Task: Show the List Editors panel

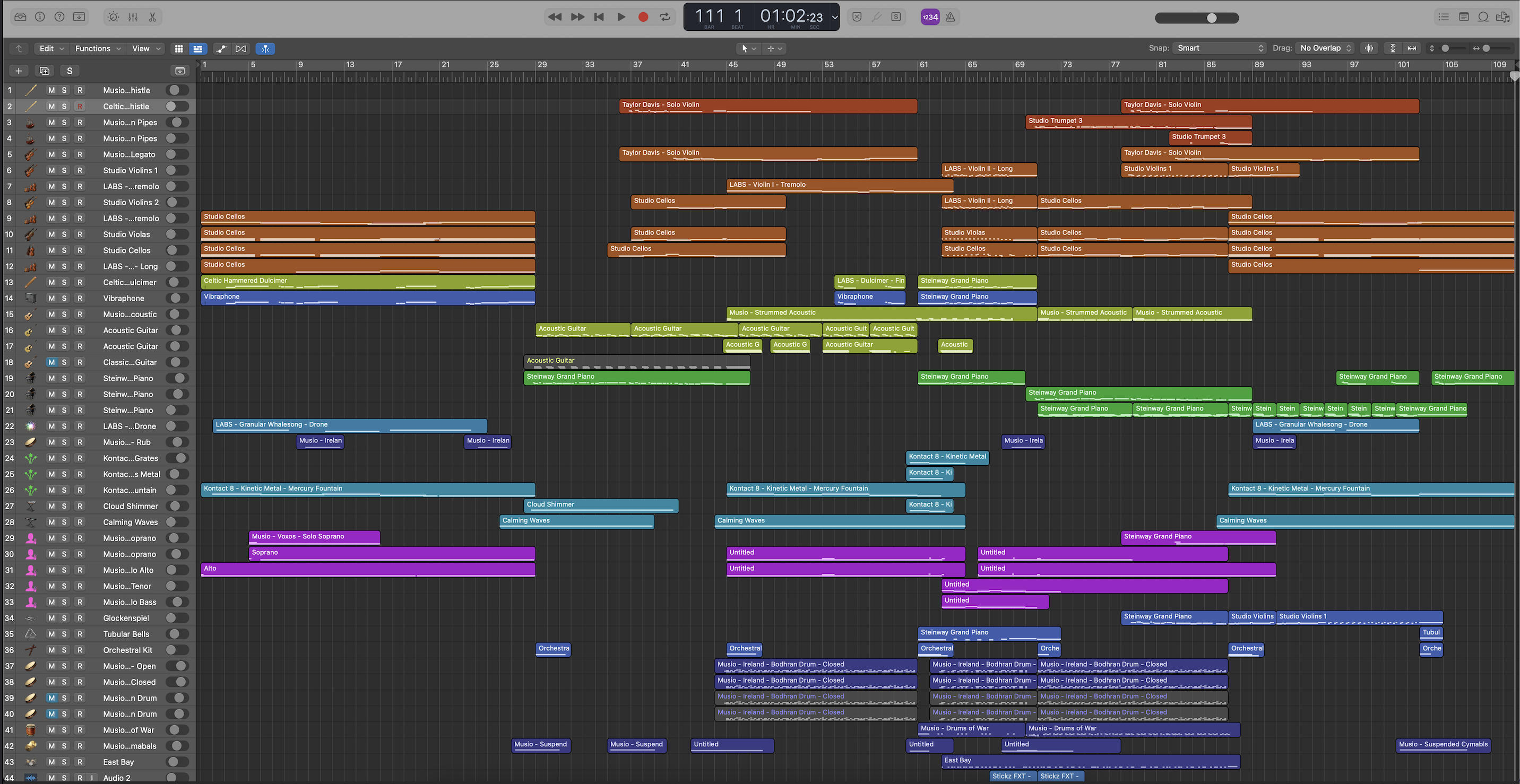Action: click(x=1444, y=17)
